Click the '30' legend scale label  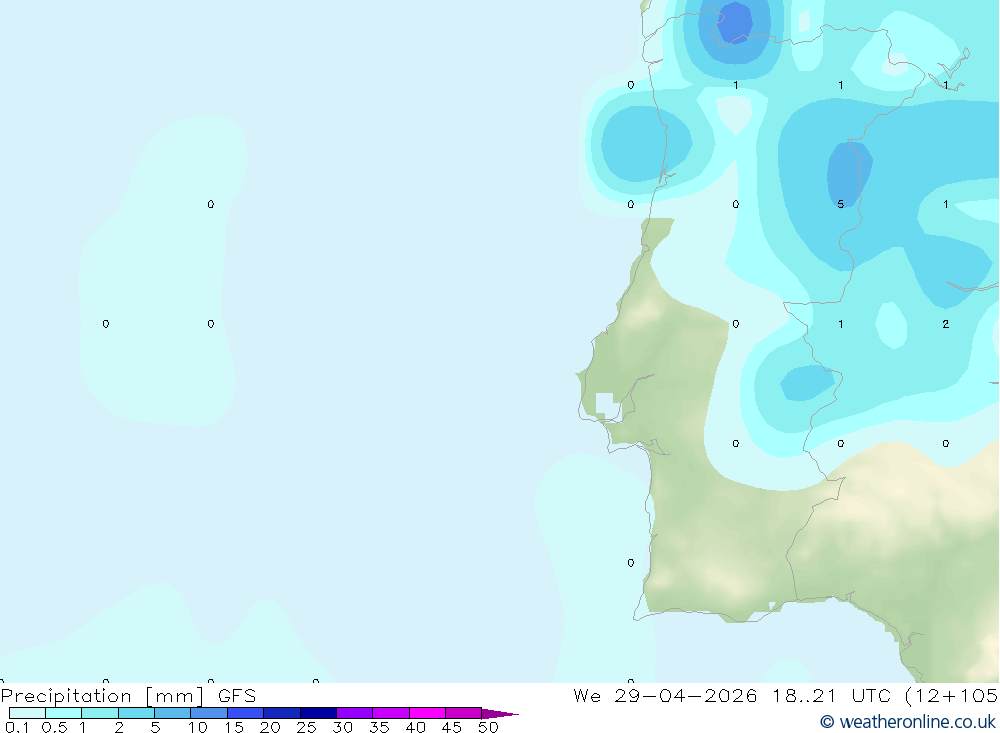(343, 727)
